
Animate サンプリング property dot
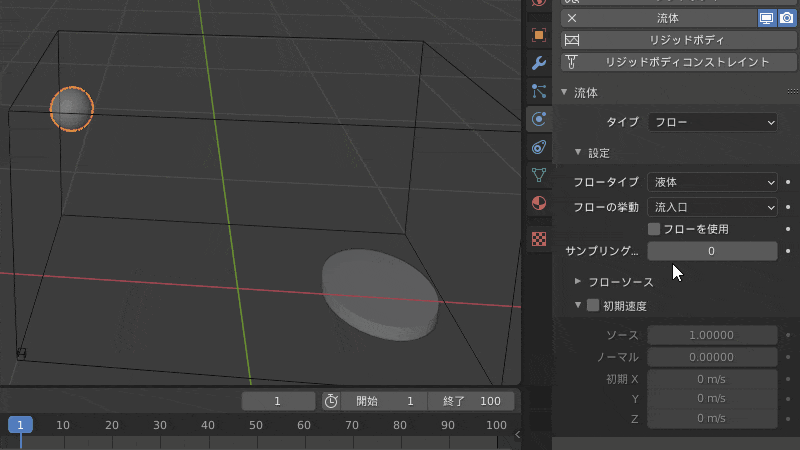[x=788, y=251]
